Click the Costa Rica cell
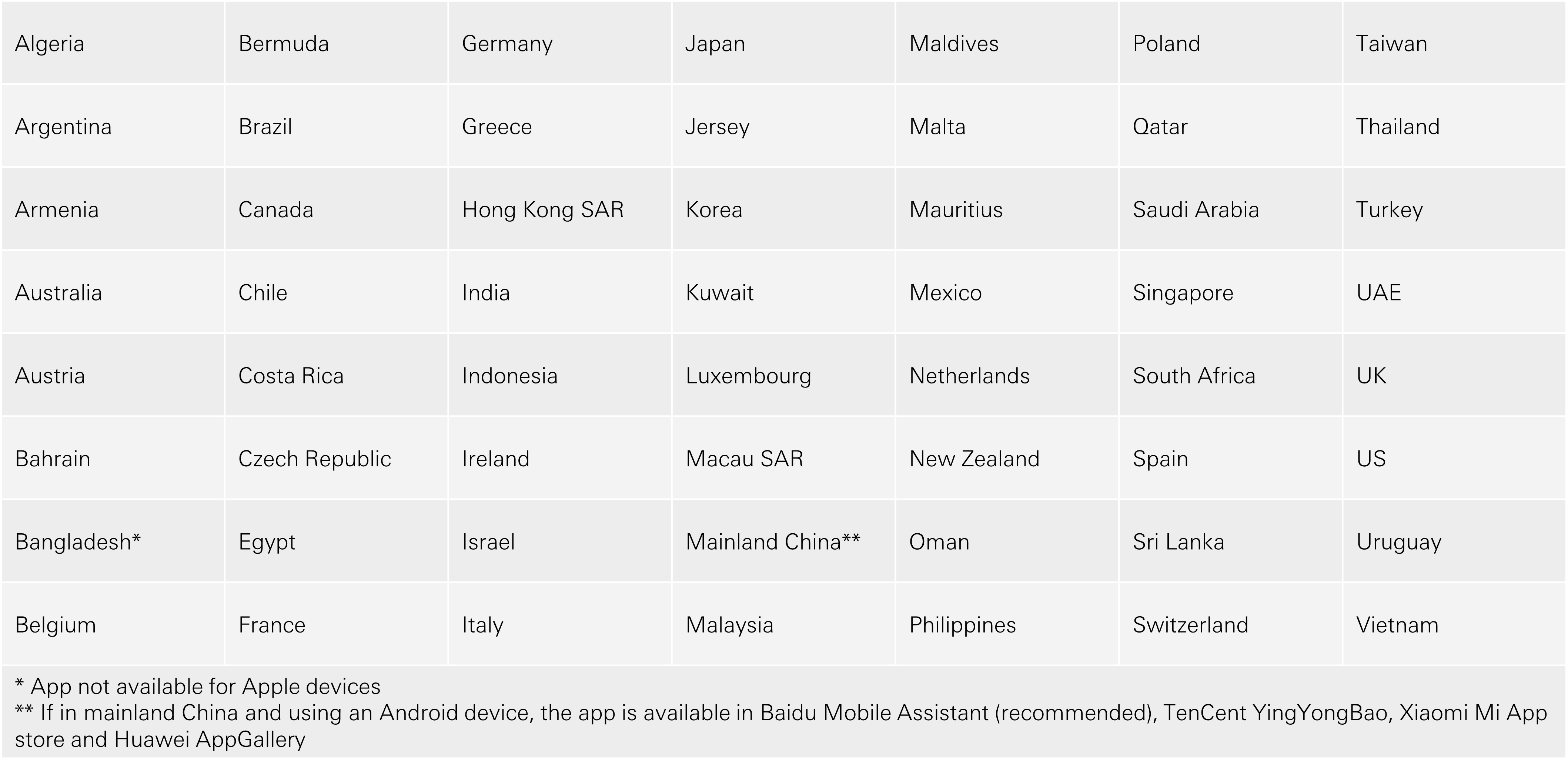The width and height of the screenshot is (1568, 765). 336,375
